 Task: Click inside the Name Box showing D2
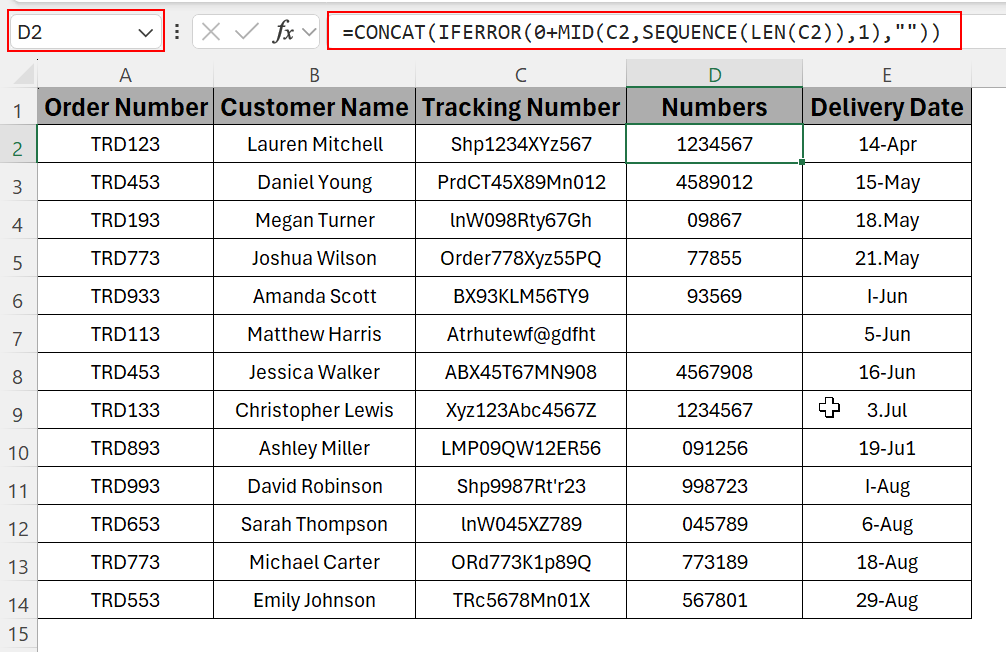tap(70, 33)
